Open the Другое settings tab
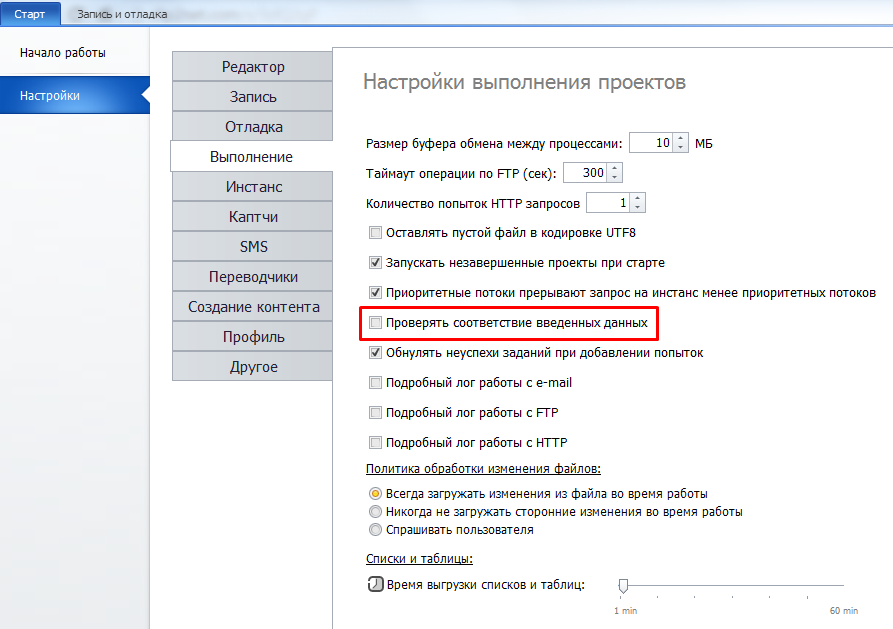 click(252, 367)
